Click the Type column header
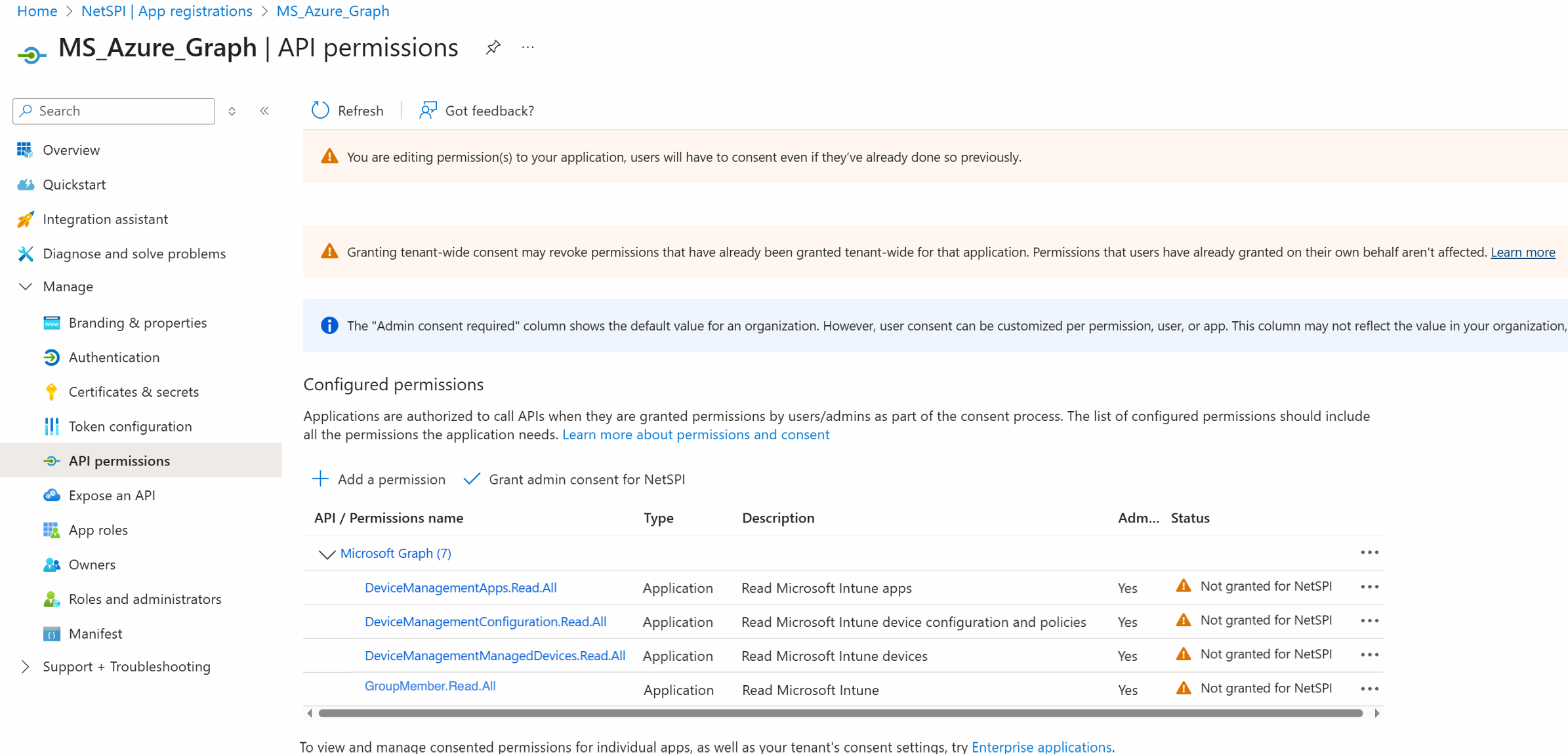1568x754 pixels. pyautogui.click(x=658, y=518)
